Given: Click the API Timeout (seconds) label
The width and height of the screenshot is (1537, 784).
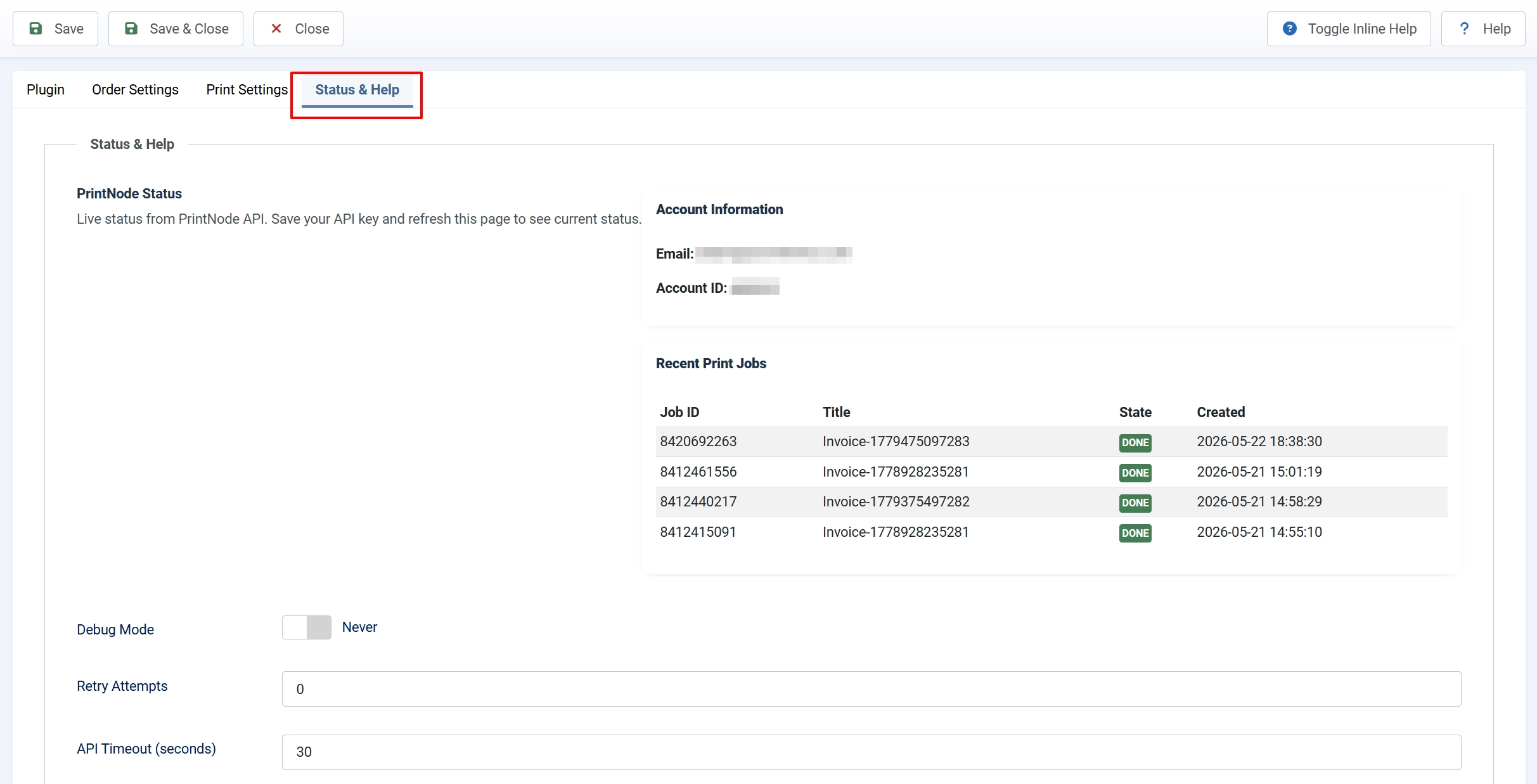Looking at the screenshot, I should (146, 749).
